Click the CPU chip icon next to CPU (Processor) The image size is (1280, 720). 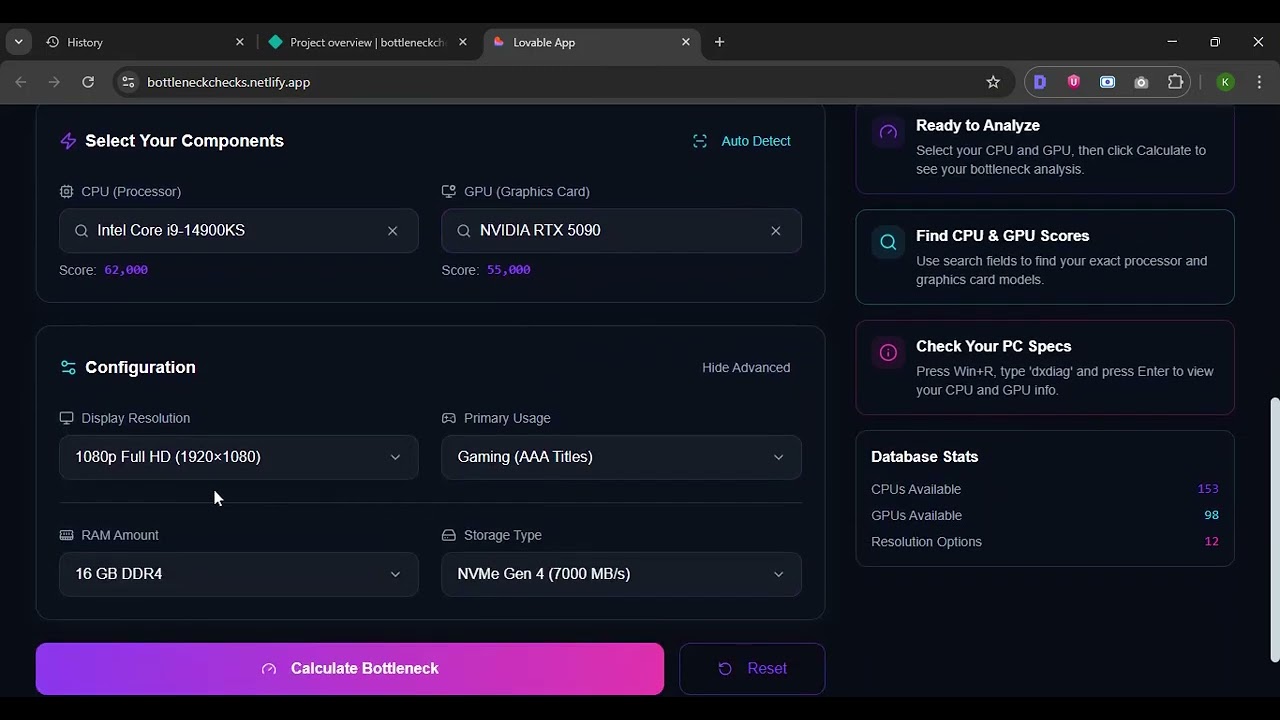coord(66,191)
